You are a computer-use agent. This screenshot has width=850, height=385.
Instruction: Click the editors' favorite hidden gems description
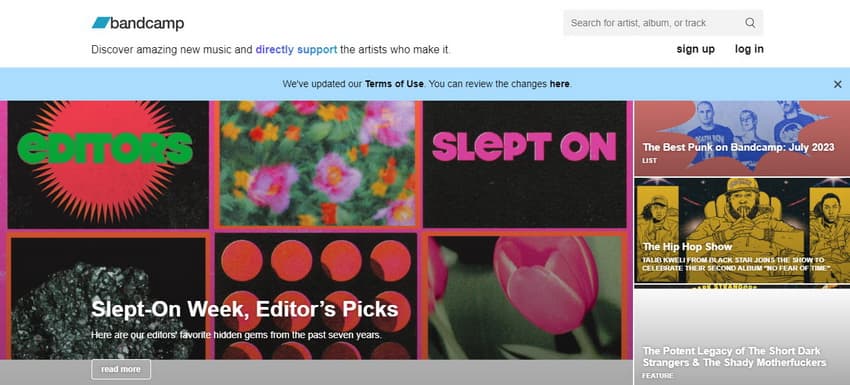click(x=236, y=335)
